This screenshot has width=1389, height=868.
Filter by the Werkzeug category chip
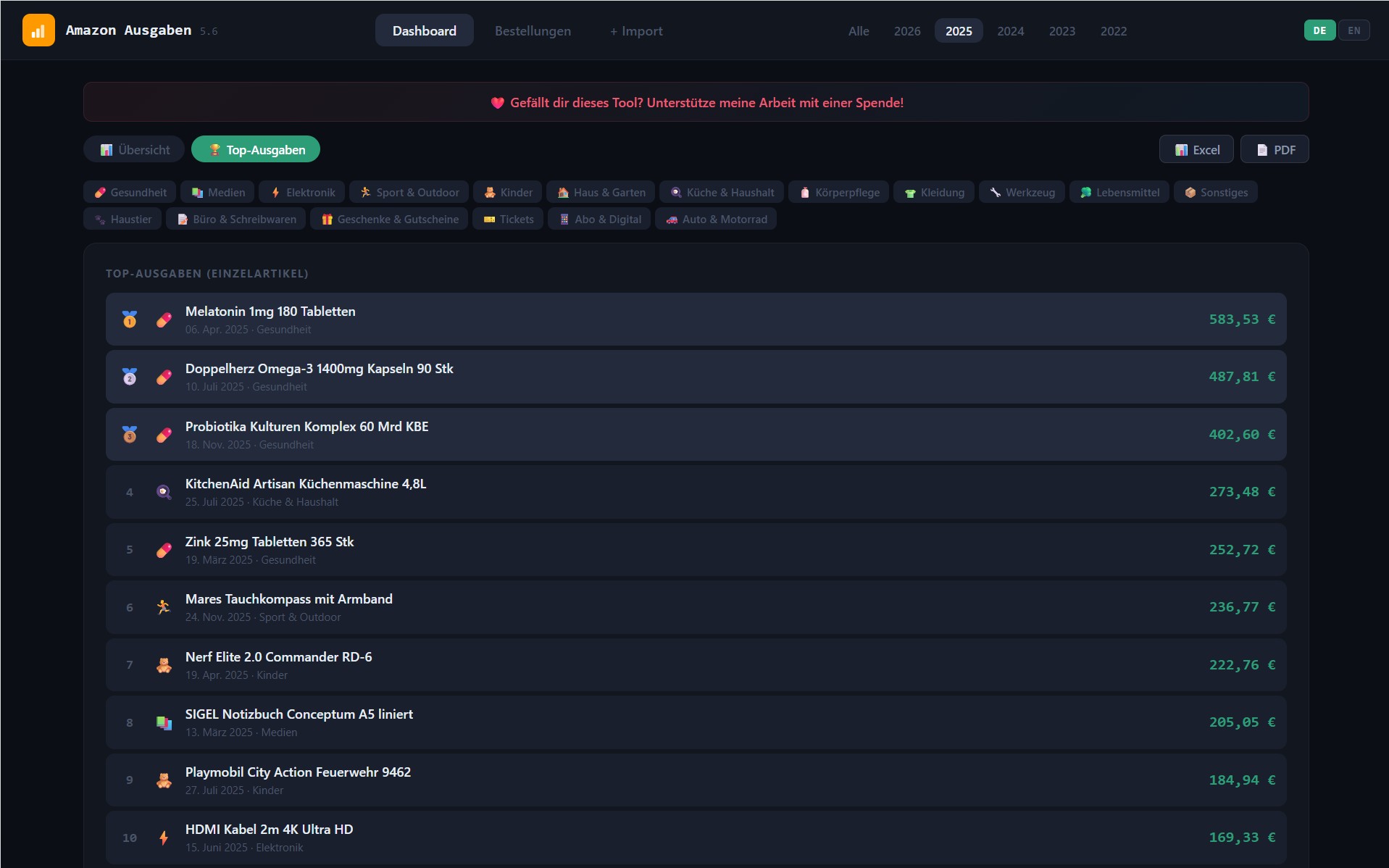1022,192
